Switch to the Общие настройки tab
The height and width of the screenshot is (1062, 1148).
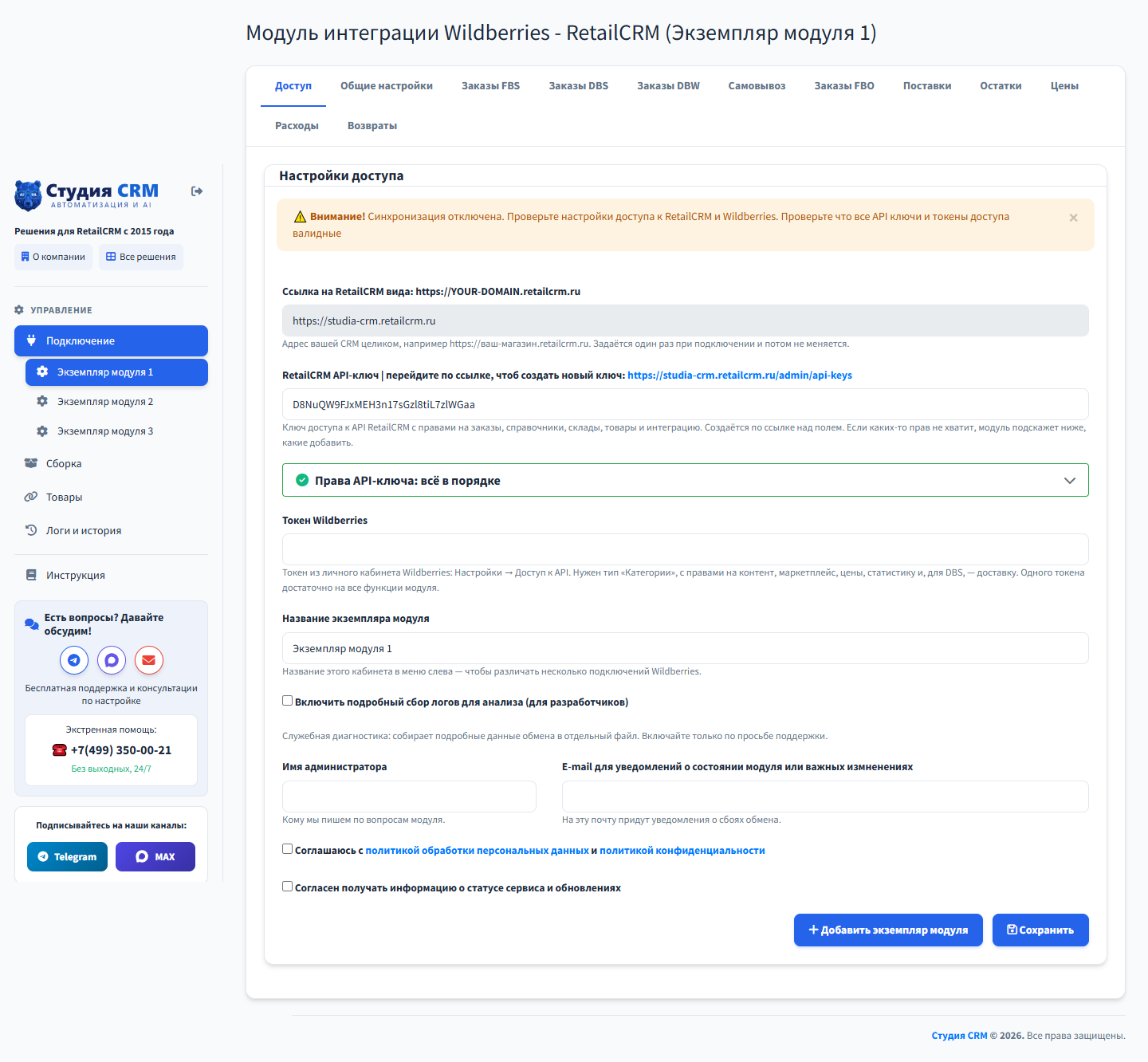click(387, 86)
